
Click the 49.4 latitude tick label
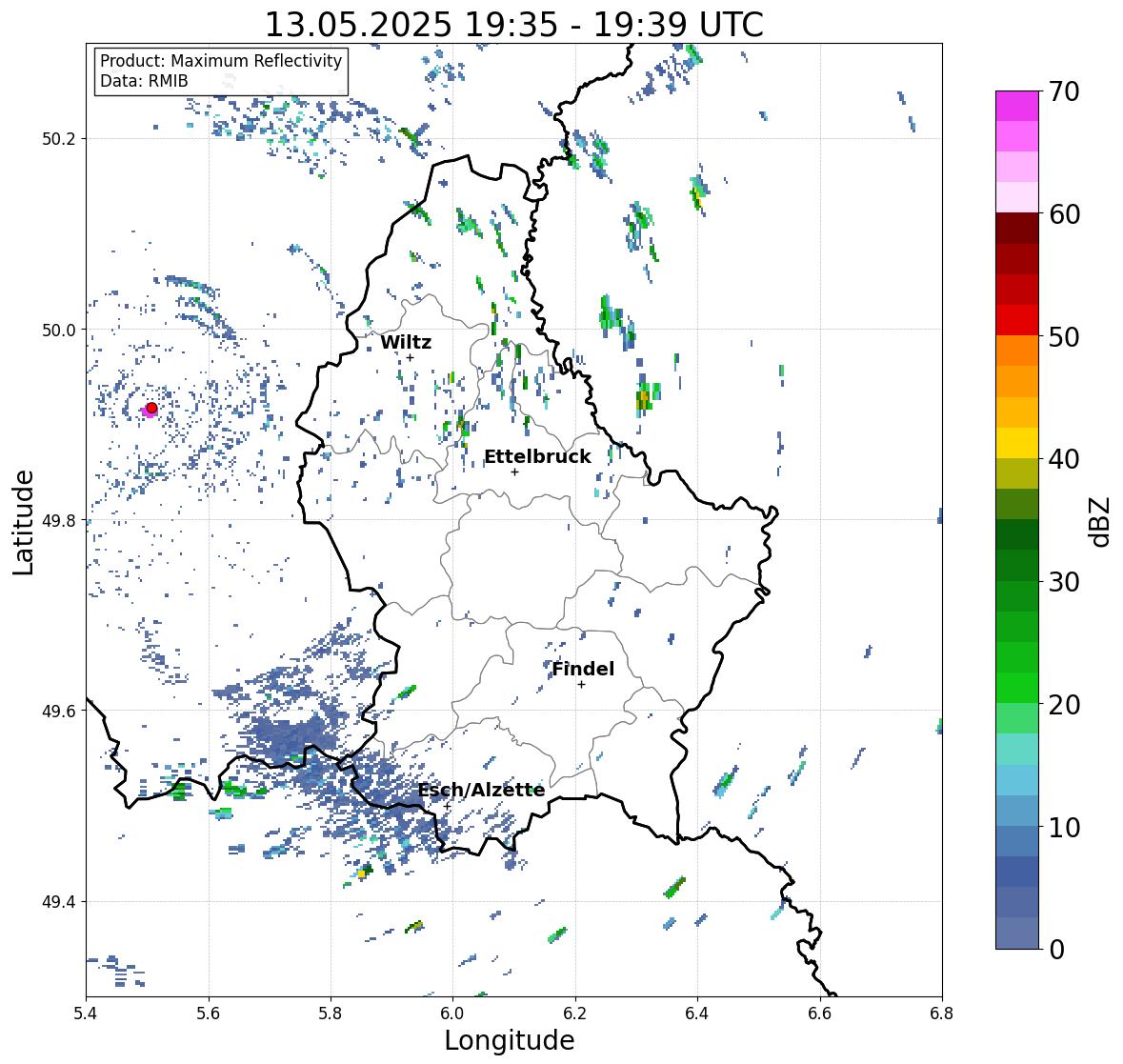(x=60, y=901)
